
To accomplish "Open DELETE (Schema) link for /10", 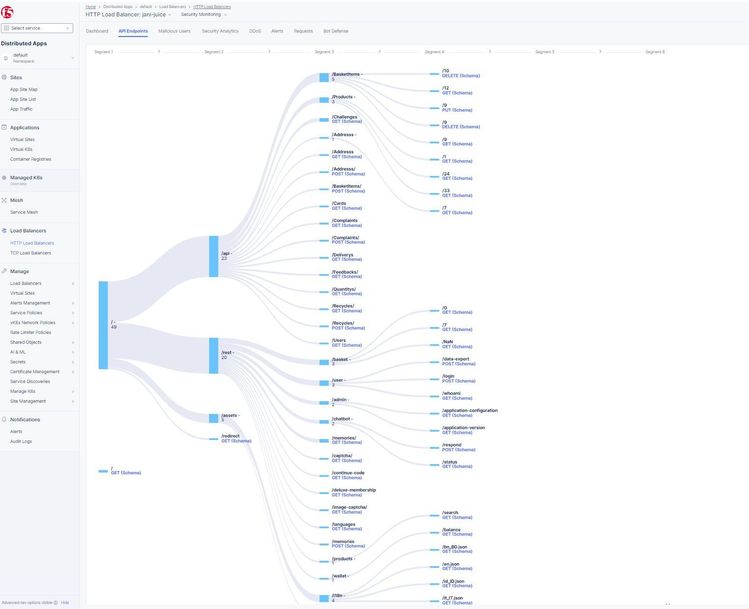I will point(461,76).
